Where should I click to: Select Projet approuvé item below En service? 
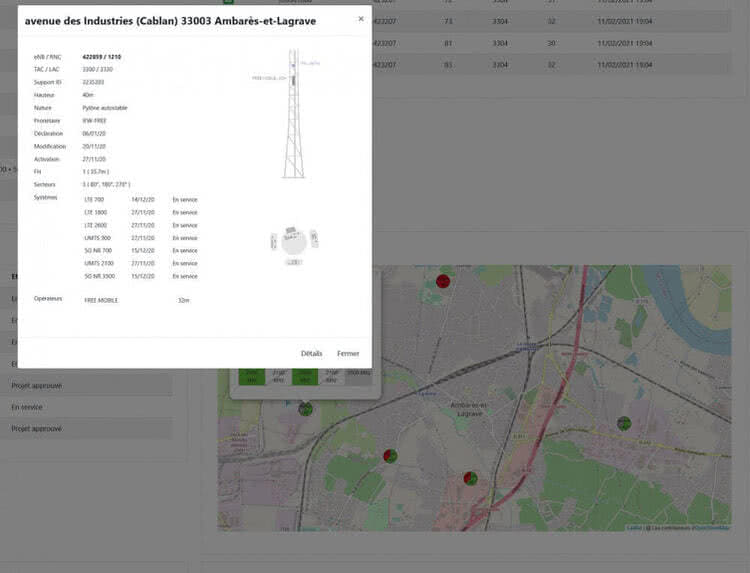point(37,428)
